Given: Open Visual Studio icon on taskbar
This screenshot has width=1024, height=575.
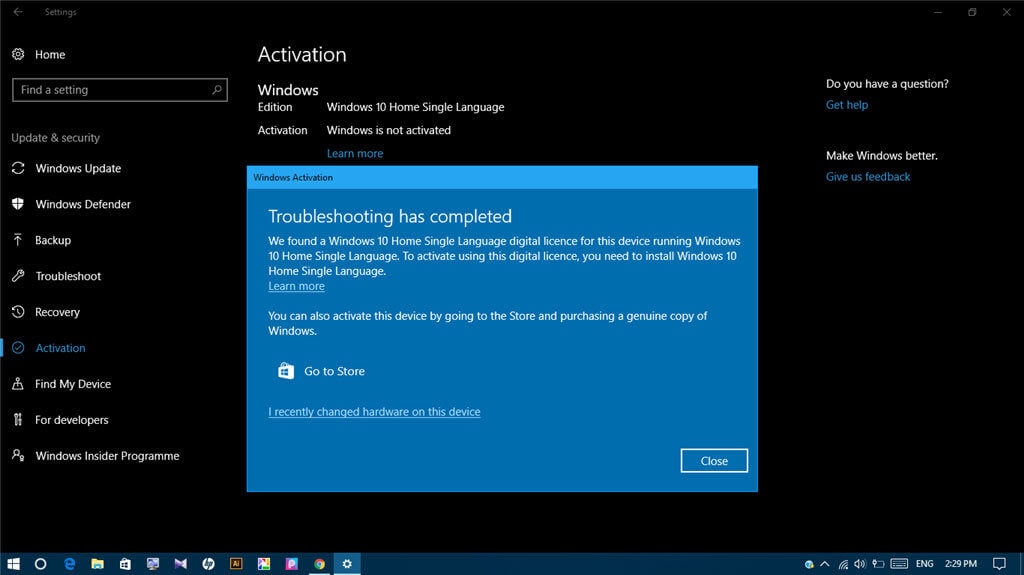Looking at the screenshot, I should (x=180, y=563).
